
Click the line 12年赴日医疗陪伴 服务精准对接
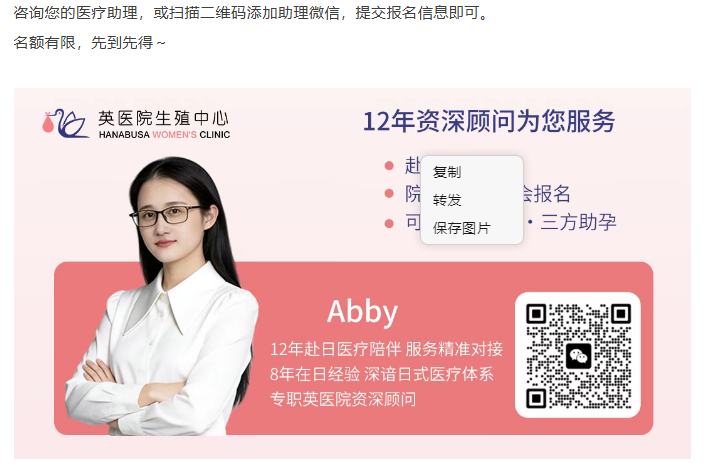tap(386, 349)
